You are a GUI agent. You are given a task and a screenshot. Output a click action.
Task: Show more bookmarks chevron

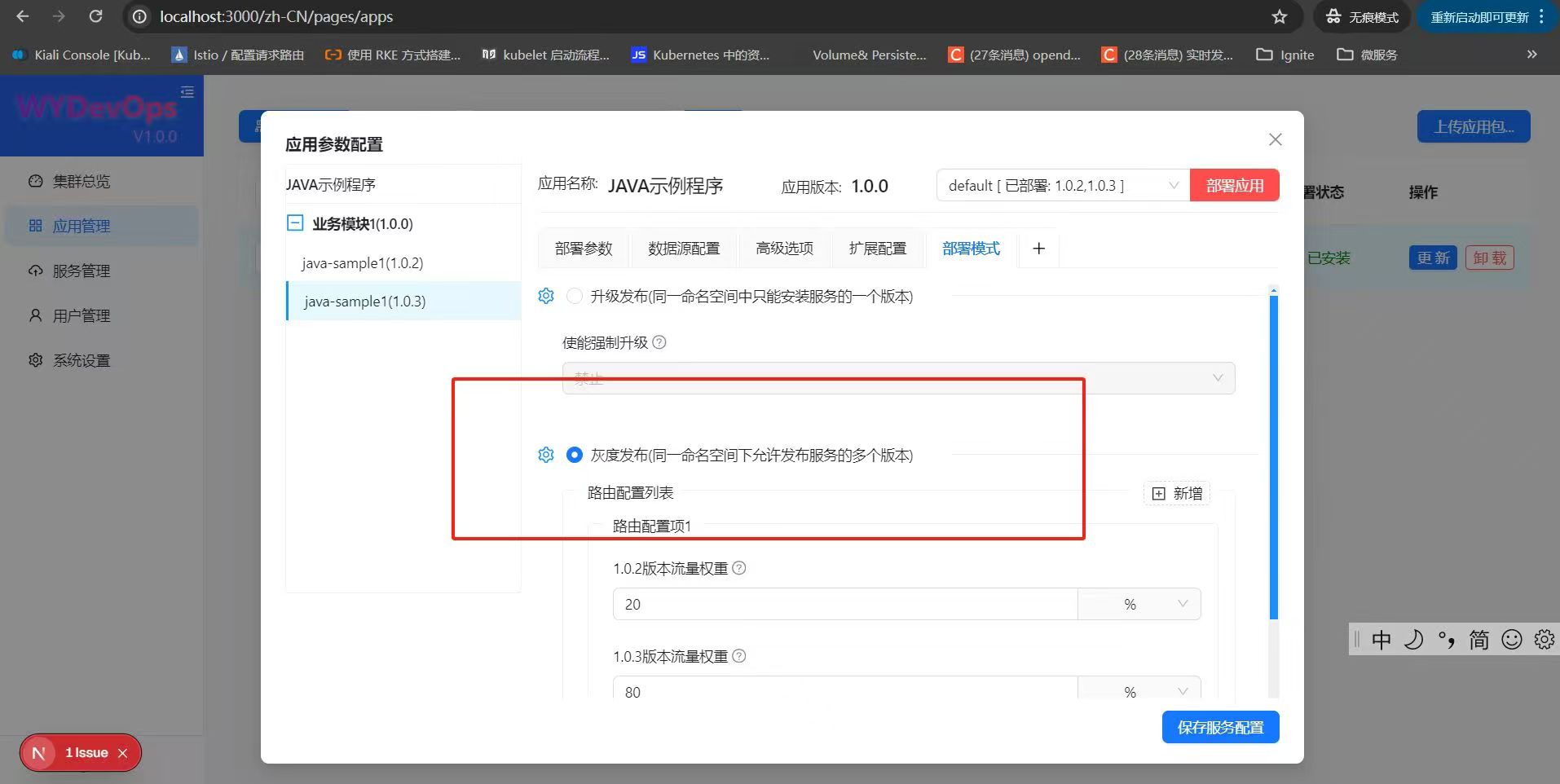(1531, 55)
